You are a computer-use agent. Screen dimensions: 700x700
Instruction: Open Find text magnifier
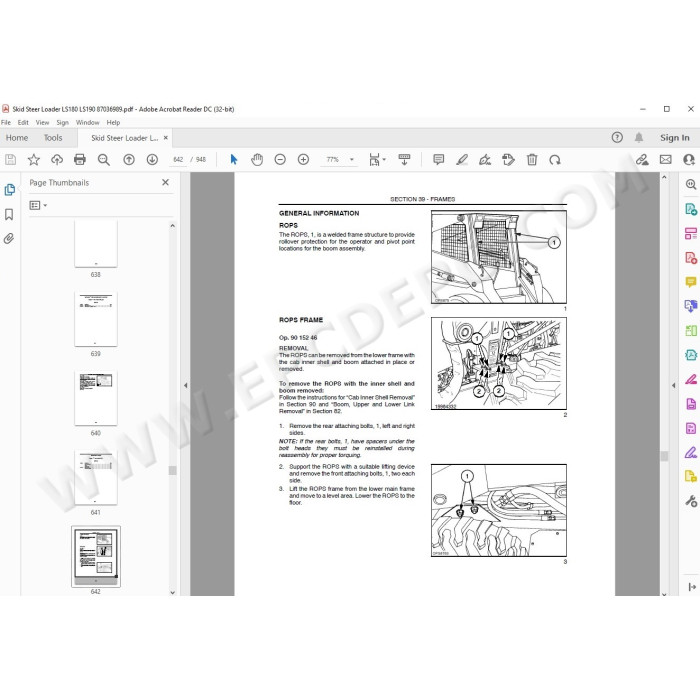104,159
